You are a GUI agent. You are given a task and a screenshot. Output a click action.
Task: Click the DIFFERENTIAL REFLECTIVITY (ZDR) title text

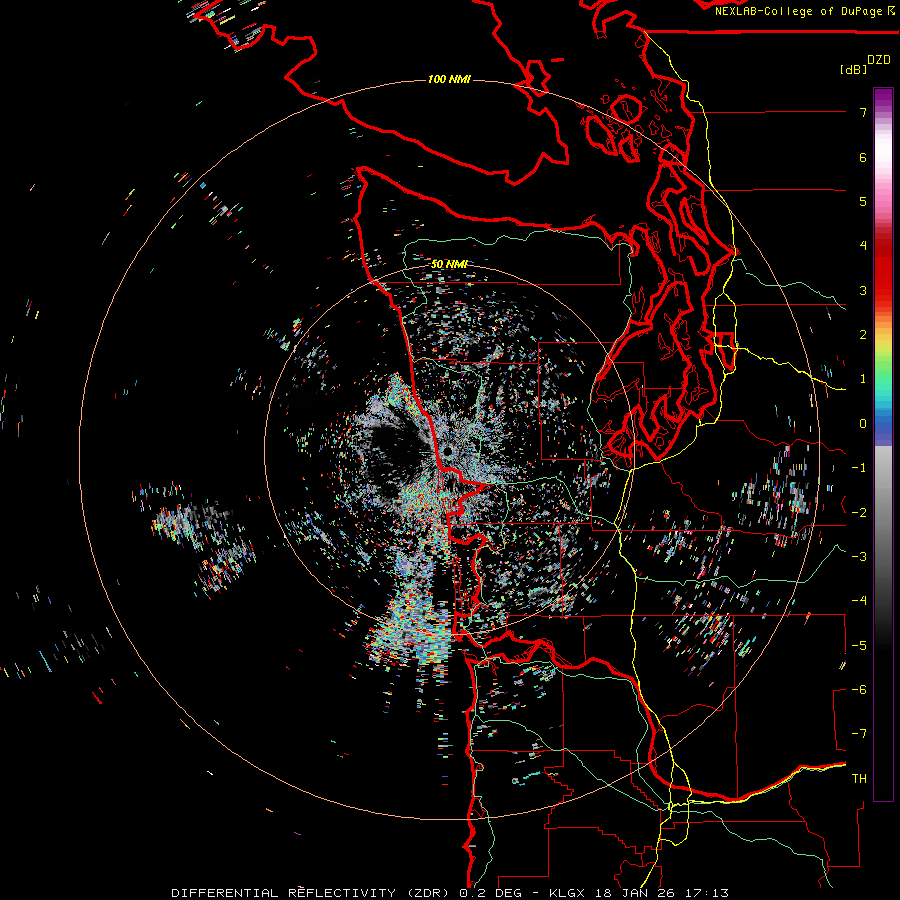point(311,893)
